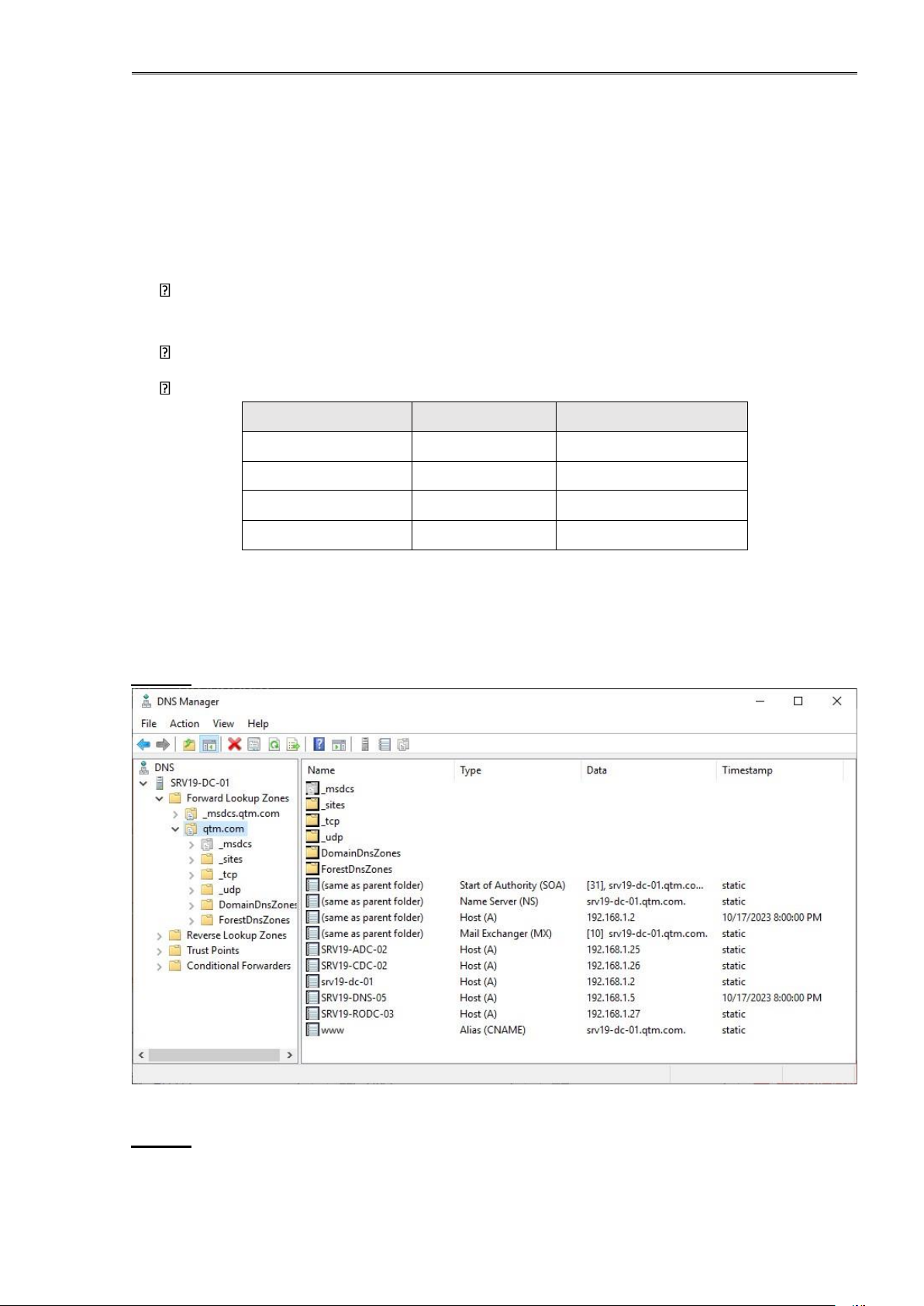
Task: Click the Forward arrow toolbar icon
Action: tap(163, 744)
